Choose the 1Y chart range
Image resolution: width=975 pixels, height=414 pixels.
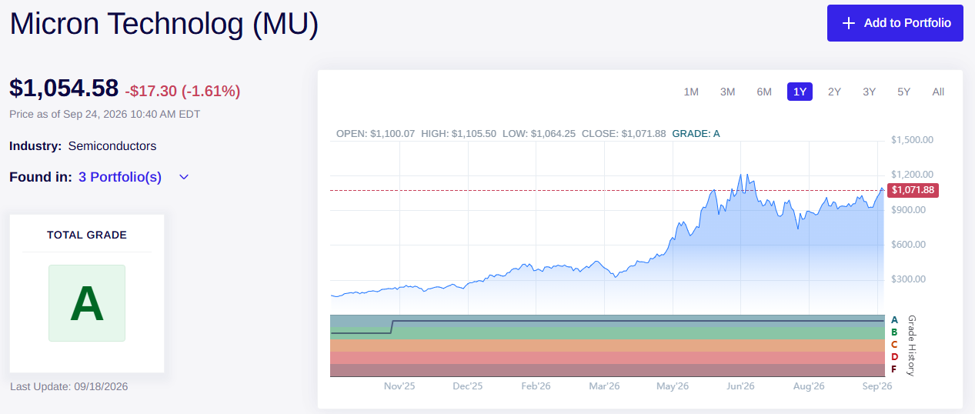pyautogui.click(x=800, y=92)
